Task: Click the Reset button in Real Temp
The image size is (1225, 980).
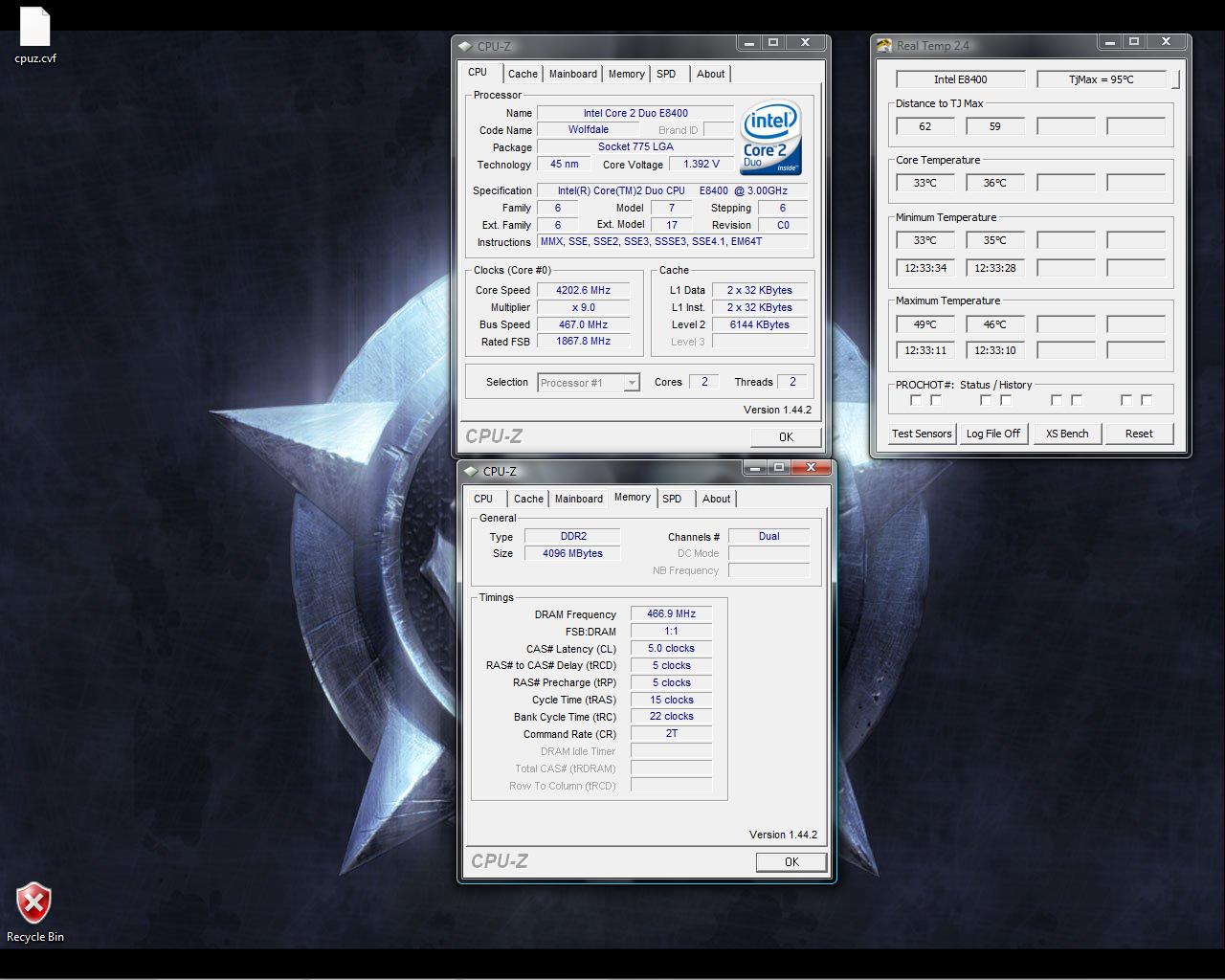Action: point(1139,434)
